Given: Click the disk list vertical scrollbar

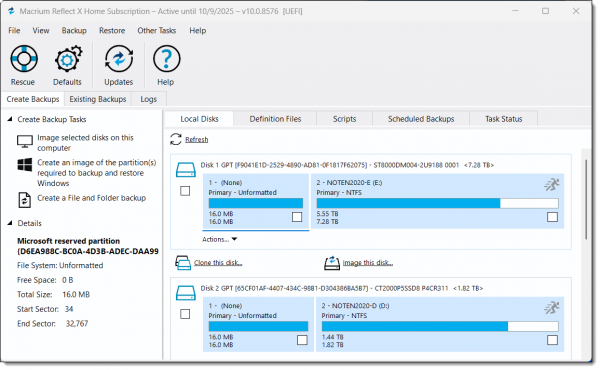Looking at the screenshot, I should (x=586, y=199).
